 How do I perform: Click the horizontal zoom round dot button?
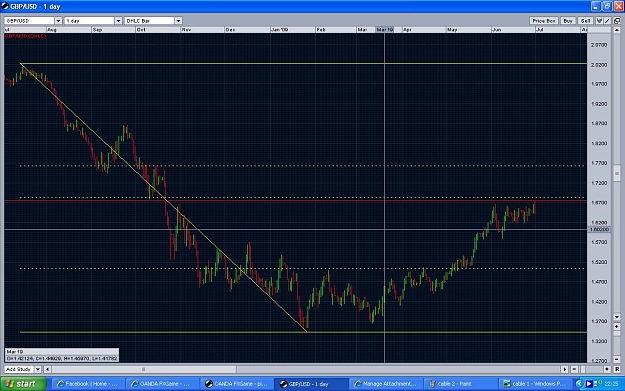[607, 369]
